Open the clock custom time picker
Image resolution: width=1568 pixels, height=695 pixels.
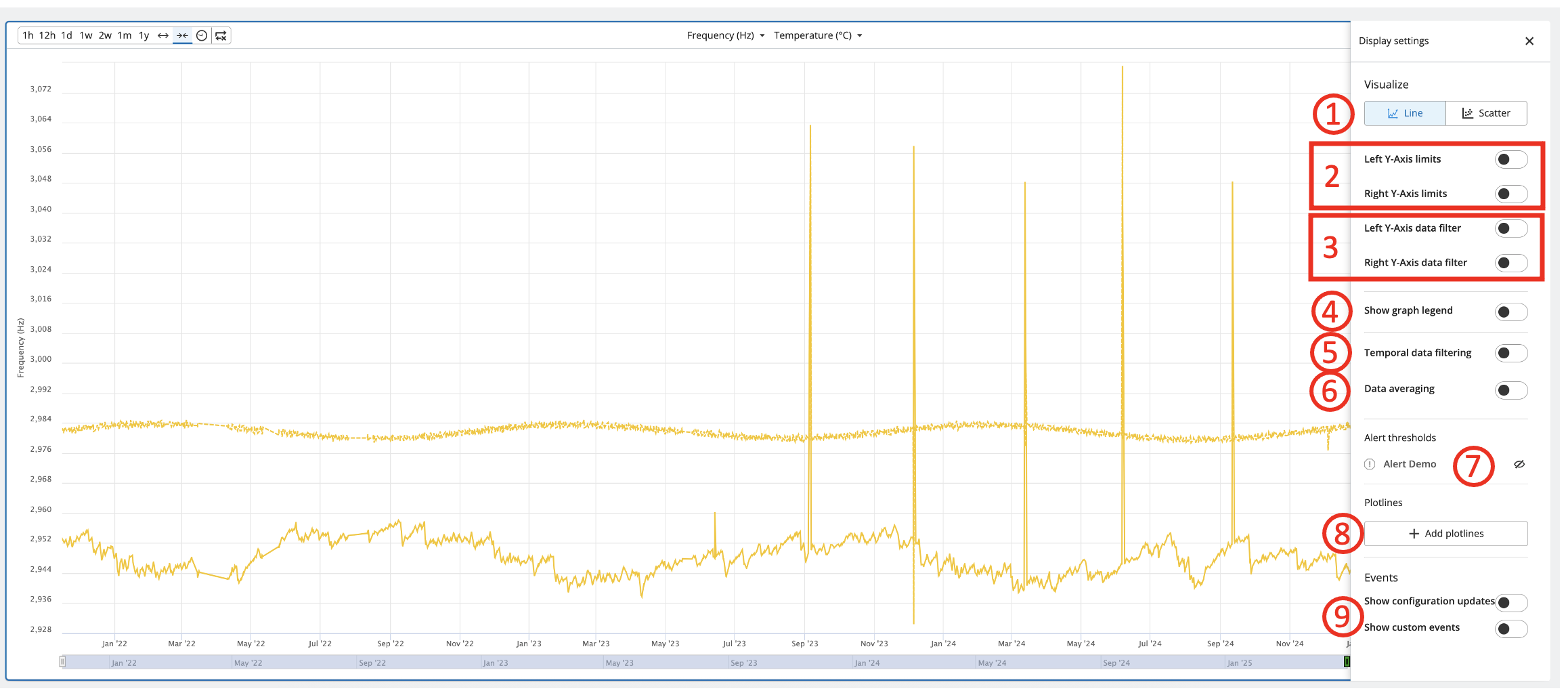[202, 36]
